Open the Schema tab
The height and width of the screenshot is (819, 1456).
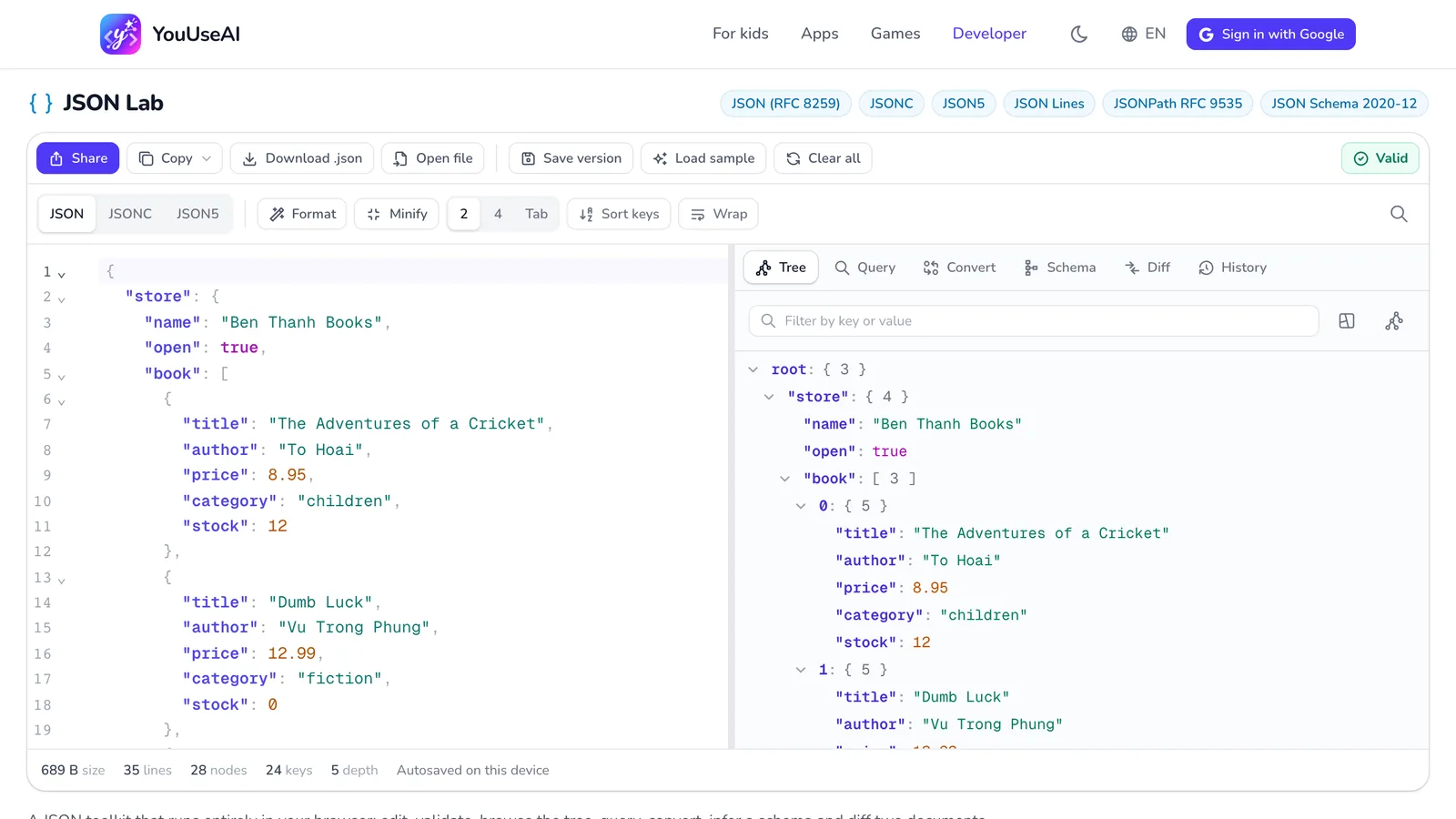tap(1059, 268)
